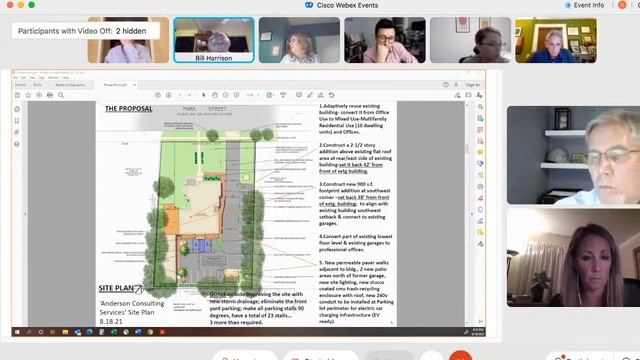Click the share-with-others icon in Acrobat
This screenshot has height=360, width=640.
[479, 95]
